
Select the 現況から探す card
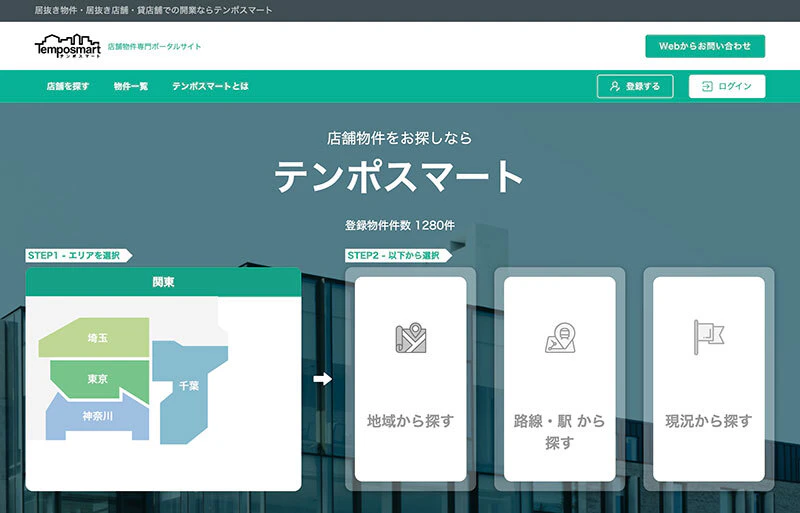(x=709, y=379)
